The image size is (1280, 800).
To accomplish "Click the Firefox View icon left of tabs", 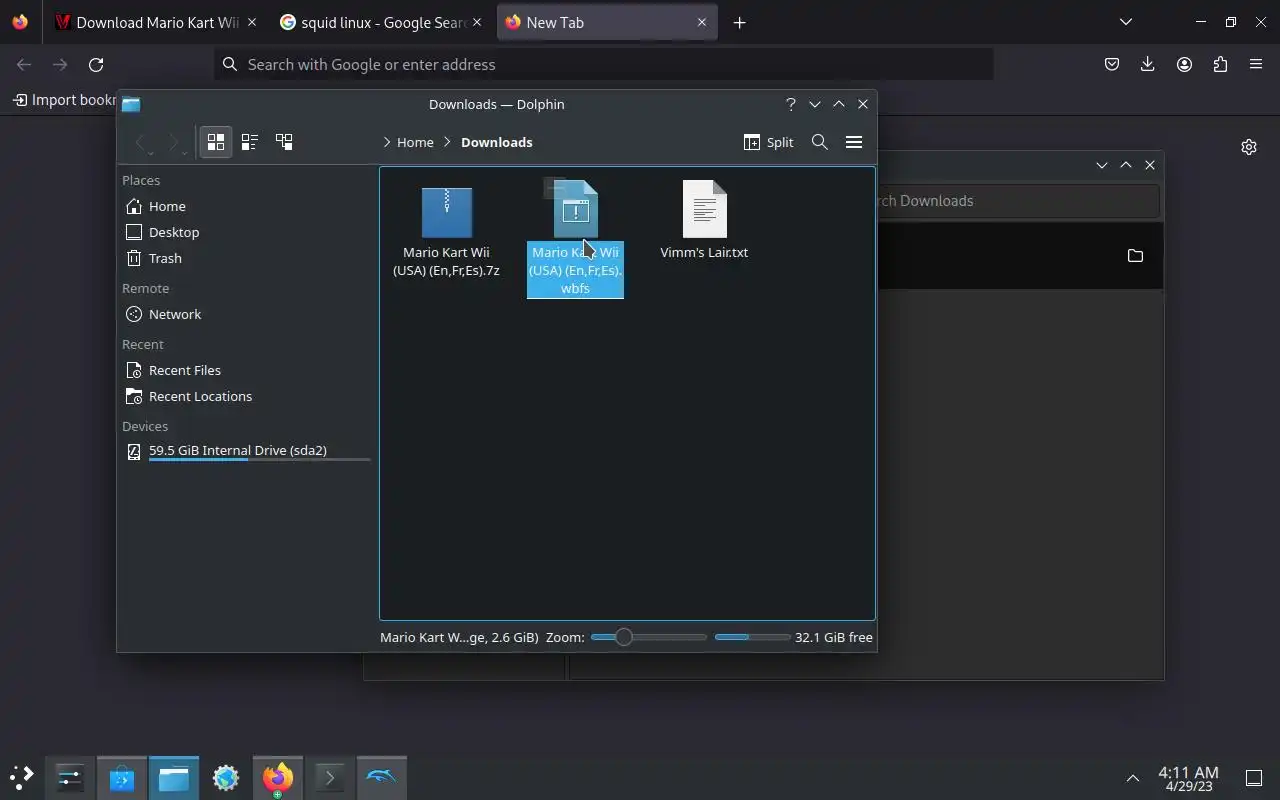I will pyautogui.click(x=20, y=22).
